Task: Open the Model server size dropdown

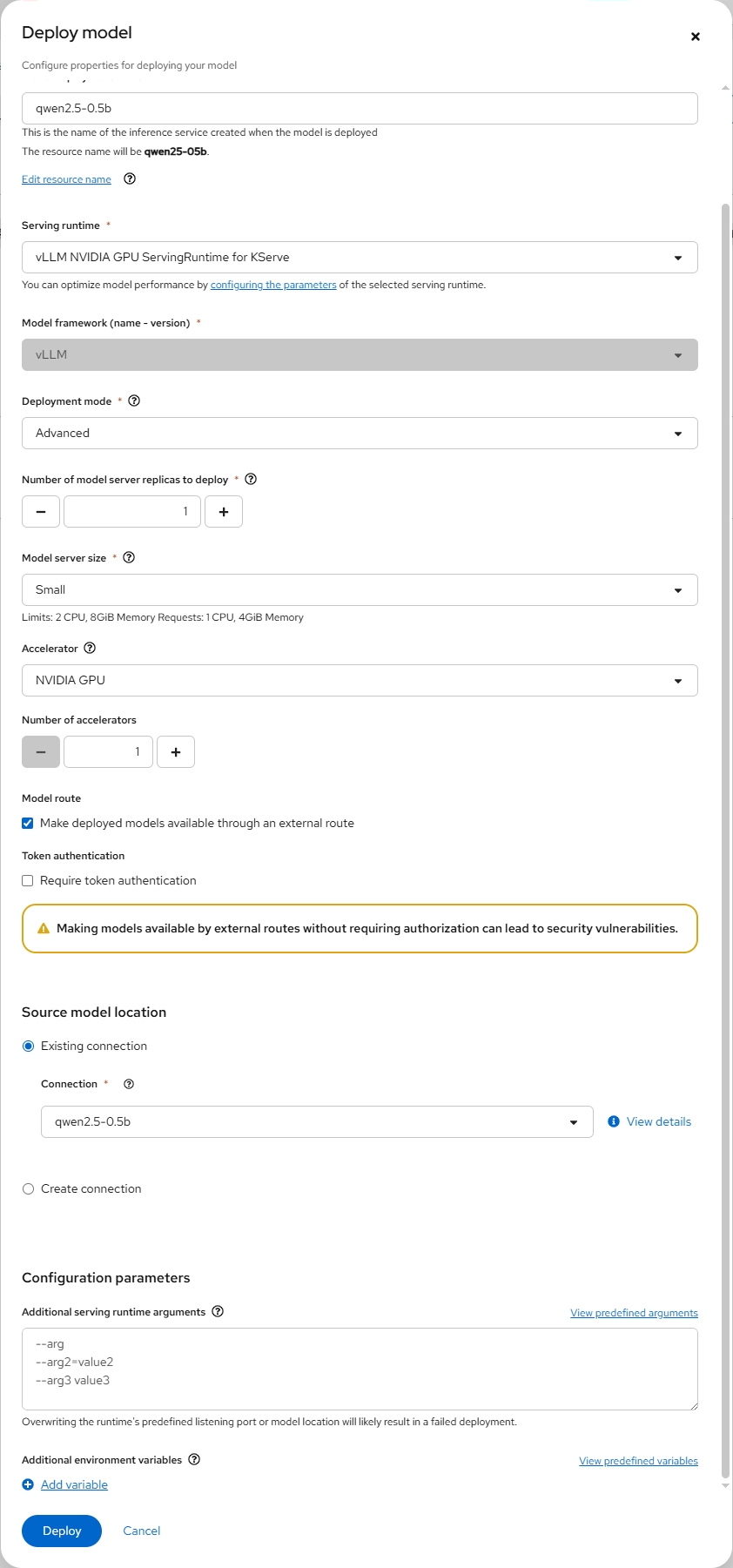Action: click(x=360, y=589)
